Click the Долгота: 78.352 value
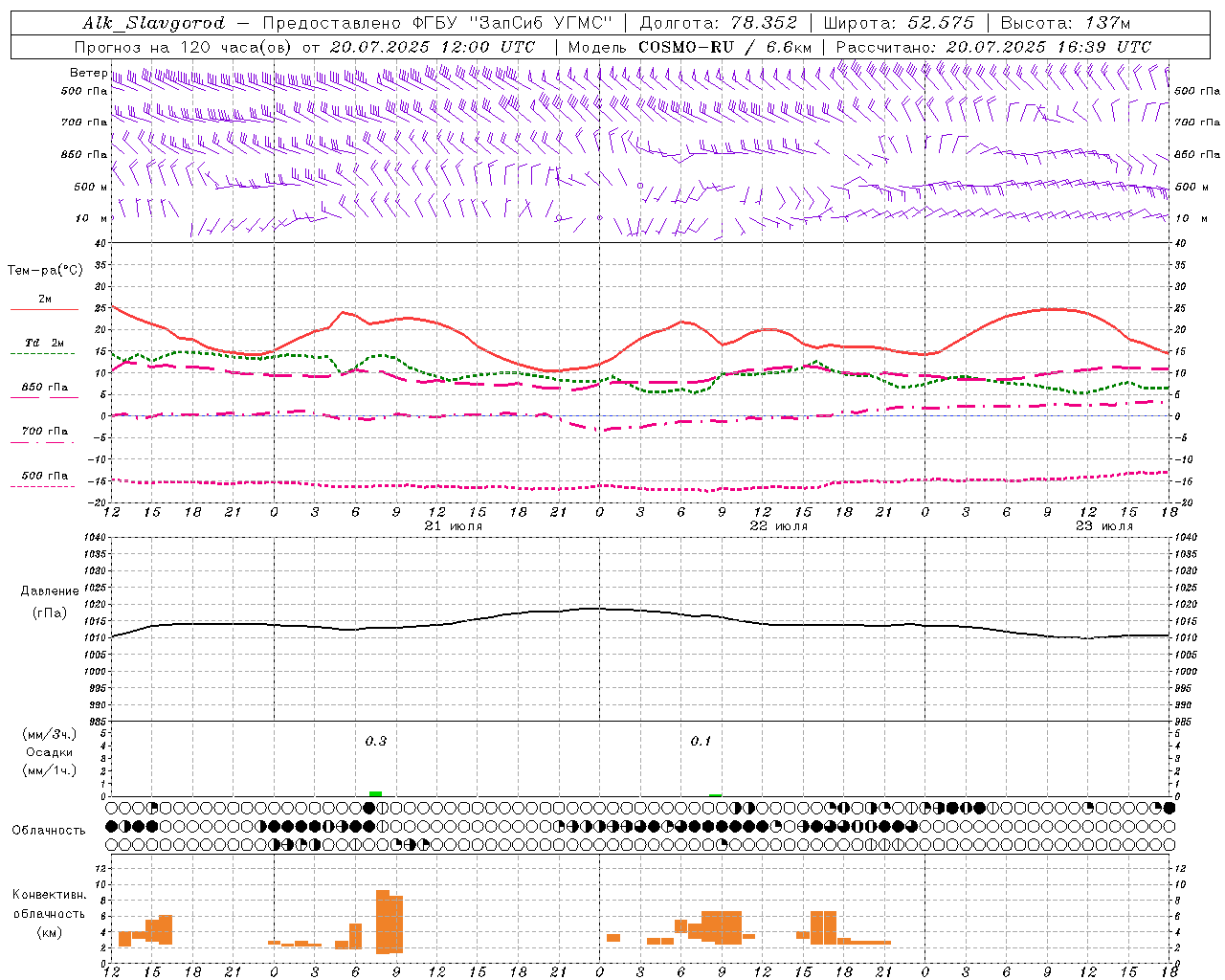 (x=718, y=23)
